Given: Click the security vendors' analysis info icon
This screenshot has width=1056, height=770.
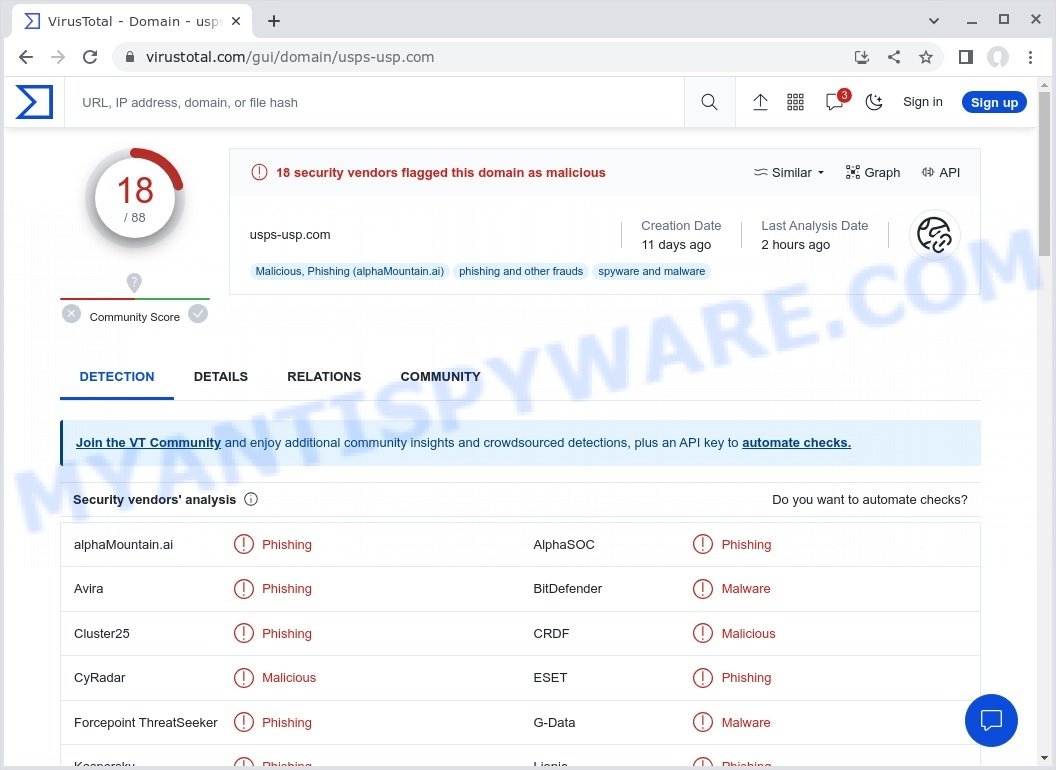Looking at the screenshot, I should click(251, 499).
